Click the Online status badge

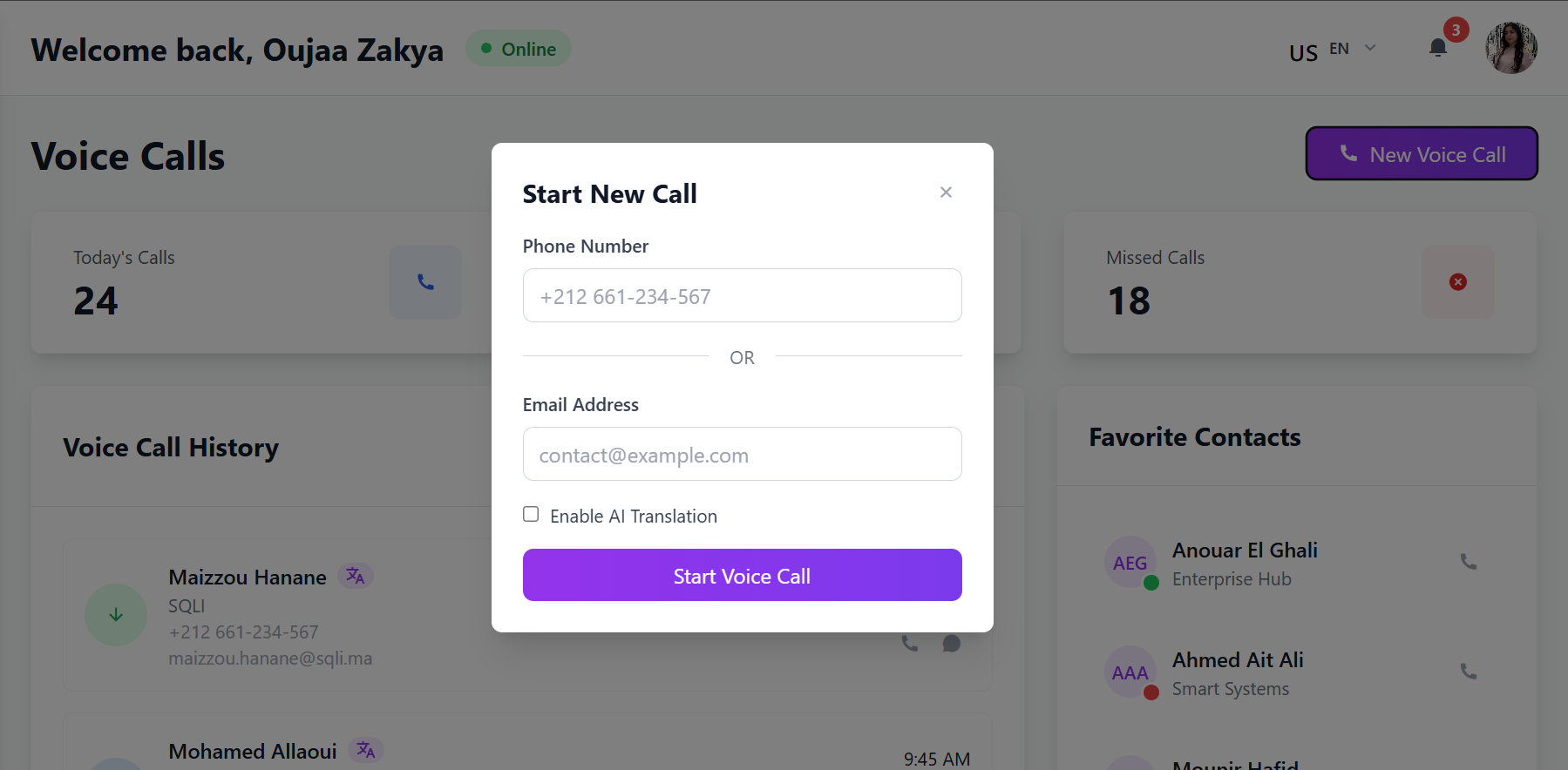(519, 50)
